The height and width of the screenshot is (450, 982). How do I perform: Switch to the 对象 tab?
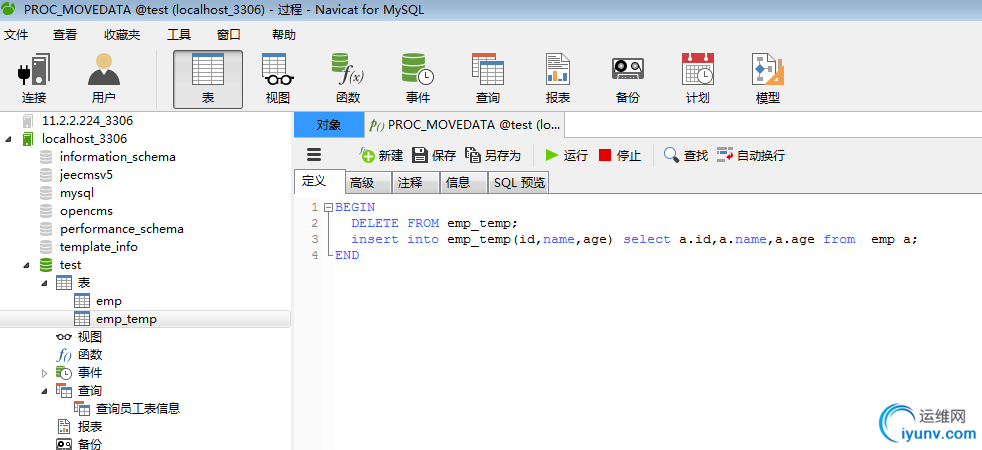[x=329, y=125]
